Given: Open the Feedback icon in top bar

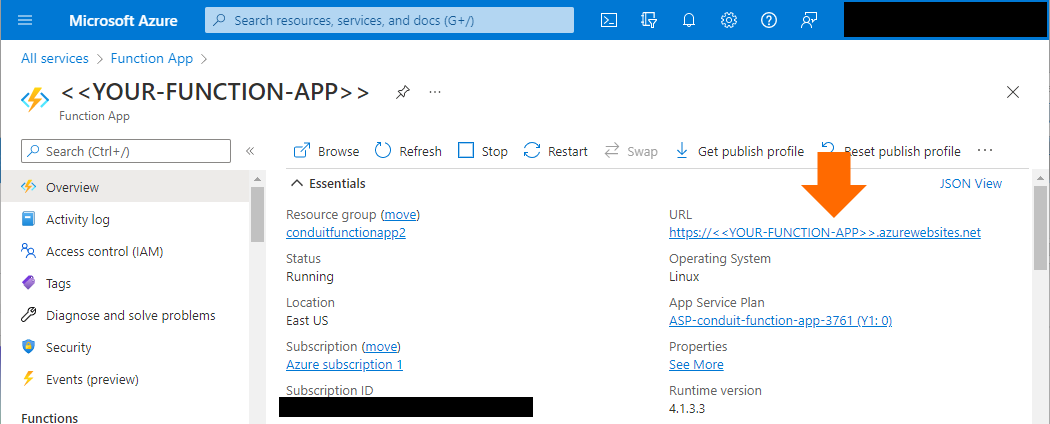Looking at the screenshot, I should (x=809, y=20).
